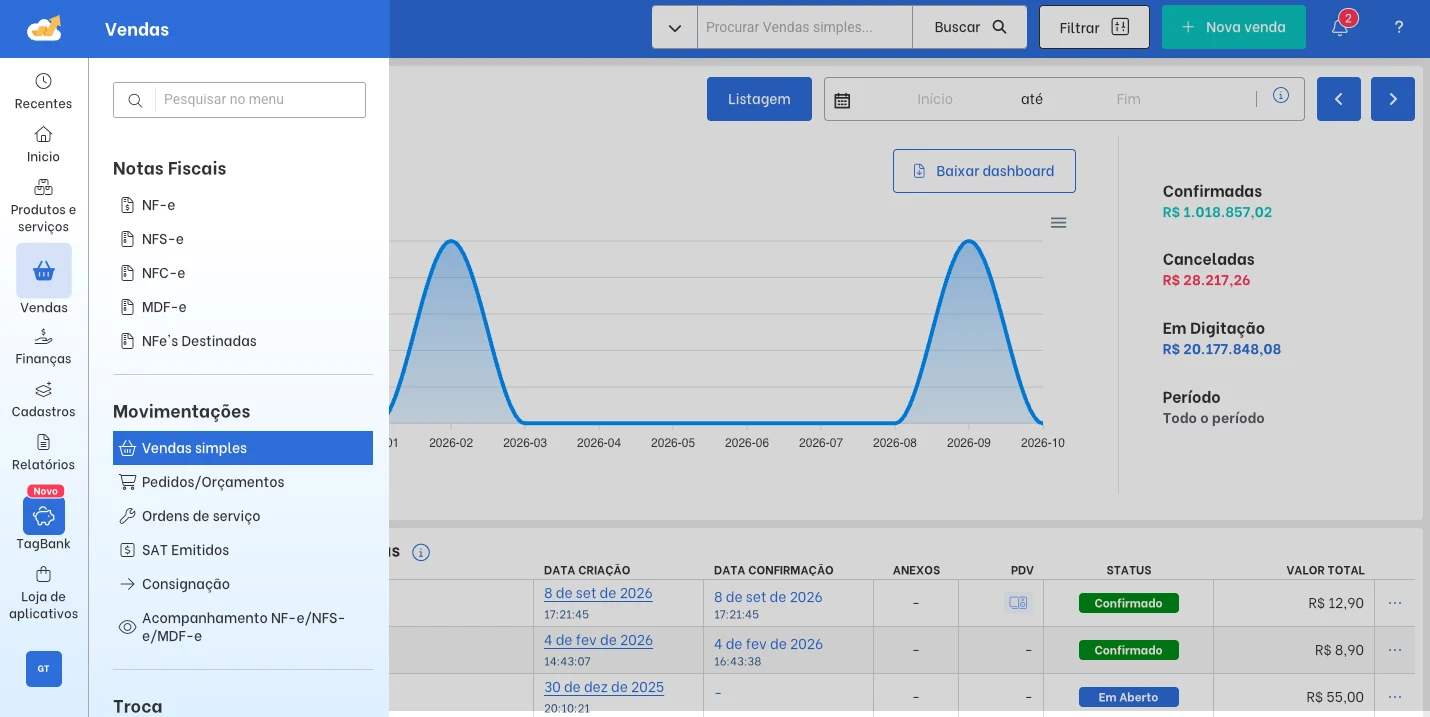This screenshot has width=1430, height=717.
Task: Open Pedidos/Orçamentos menu item
Action: (243, 482)
